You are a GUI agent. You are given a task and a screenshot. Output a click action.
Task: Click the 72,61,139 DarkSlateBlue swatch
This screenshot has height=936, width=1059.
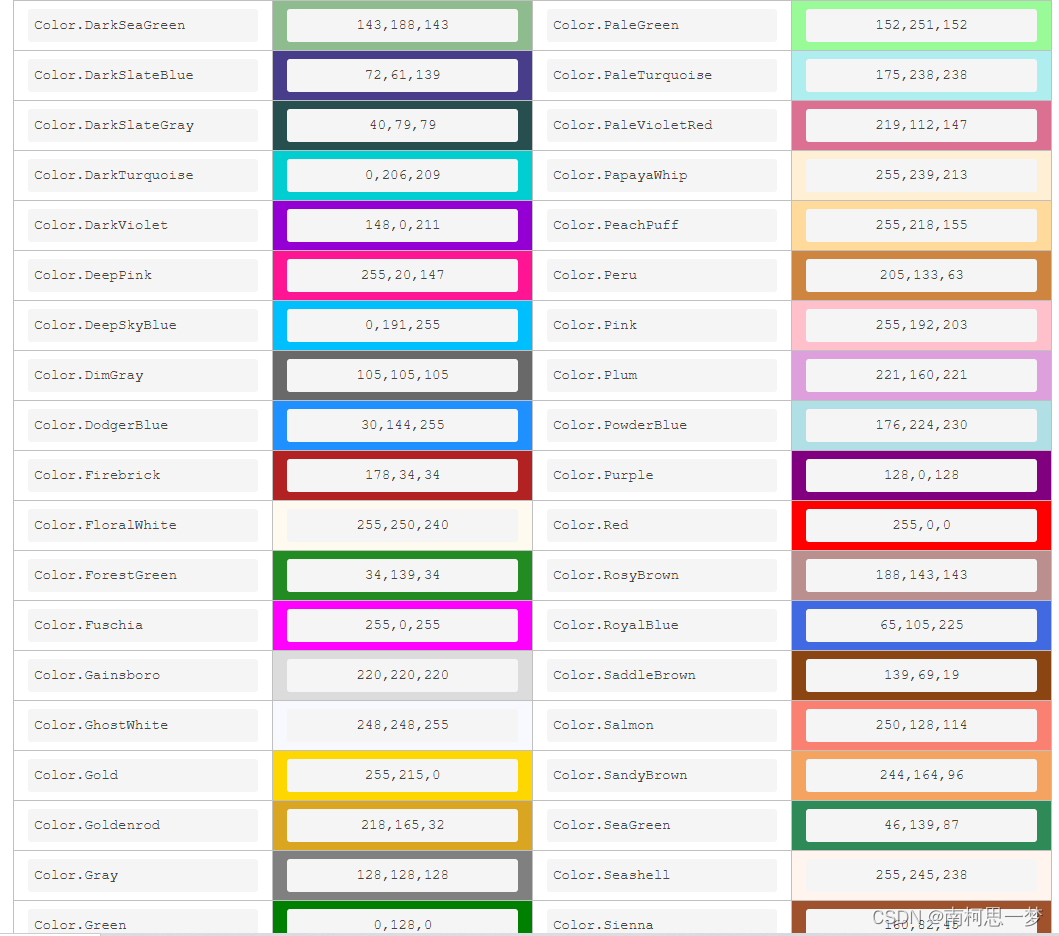point(403,75)
